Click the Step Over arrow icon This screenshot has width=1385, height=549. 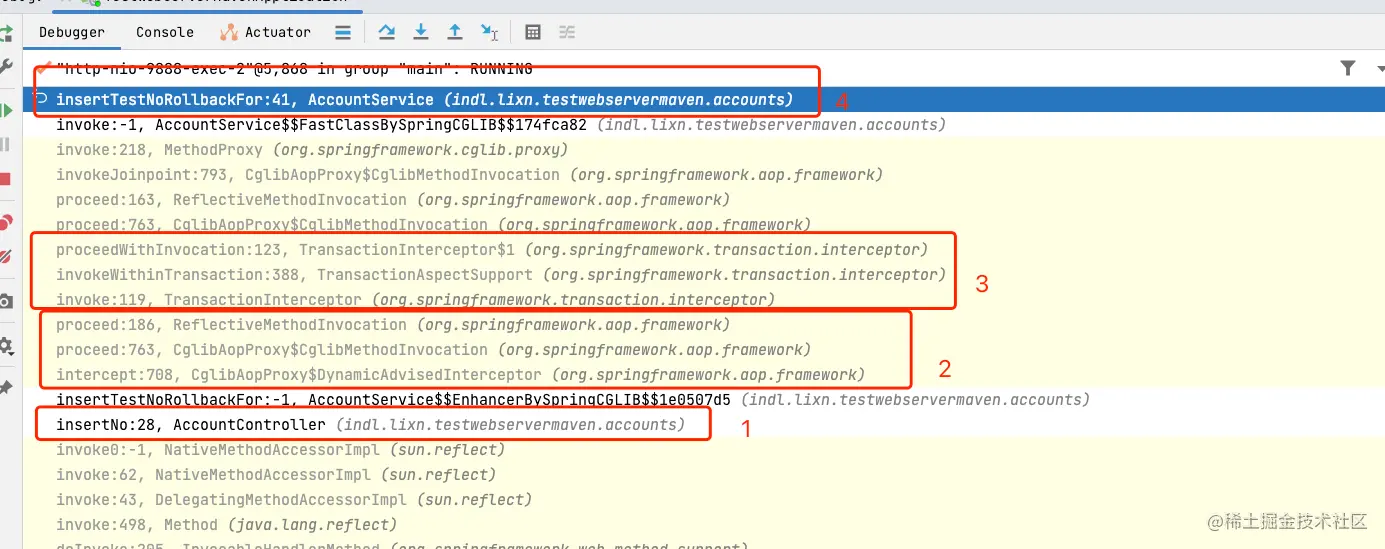387,32
